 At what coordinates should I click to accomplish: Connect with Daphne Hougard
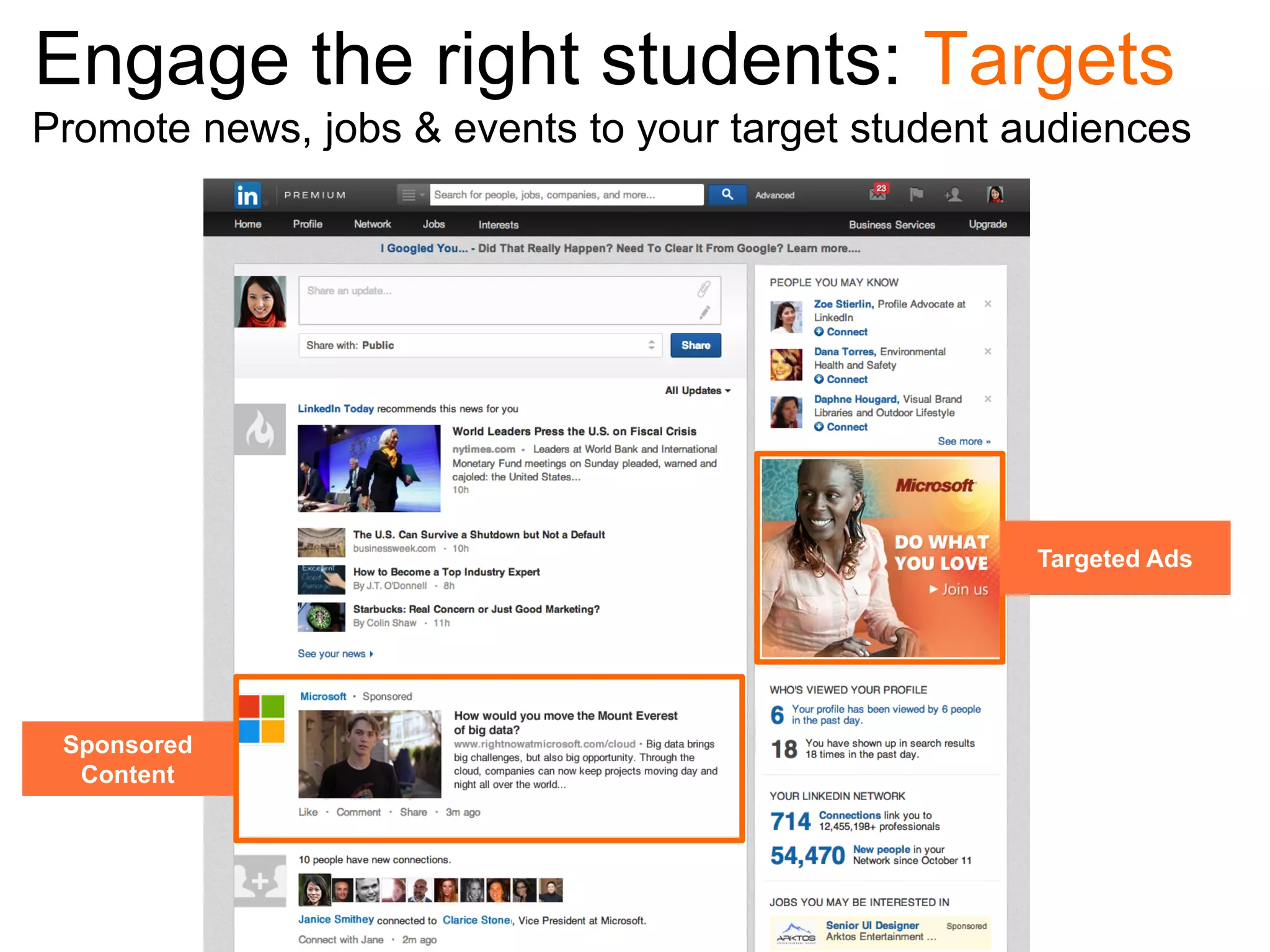point(841,427)
